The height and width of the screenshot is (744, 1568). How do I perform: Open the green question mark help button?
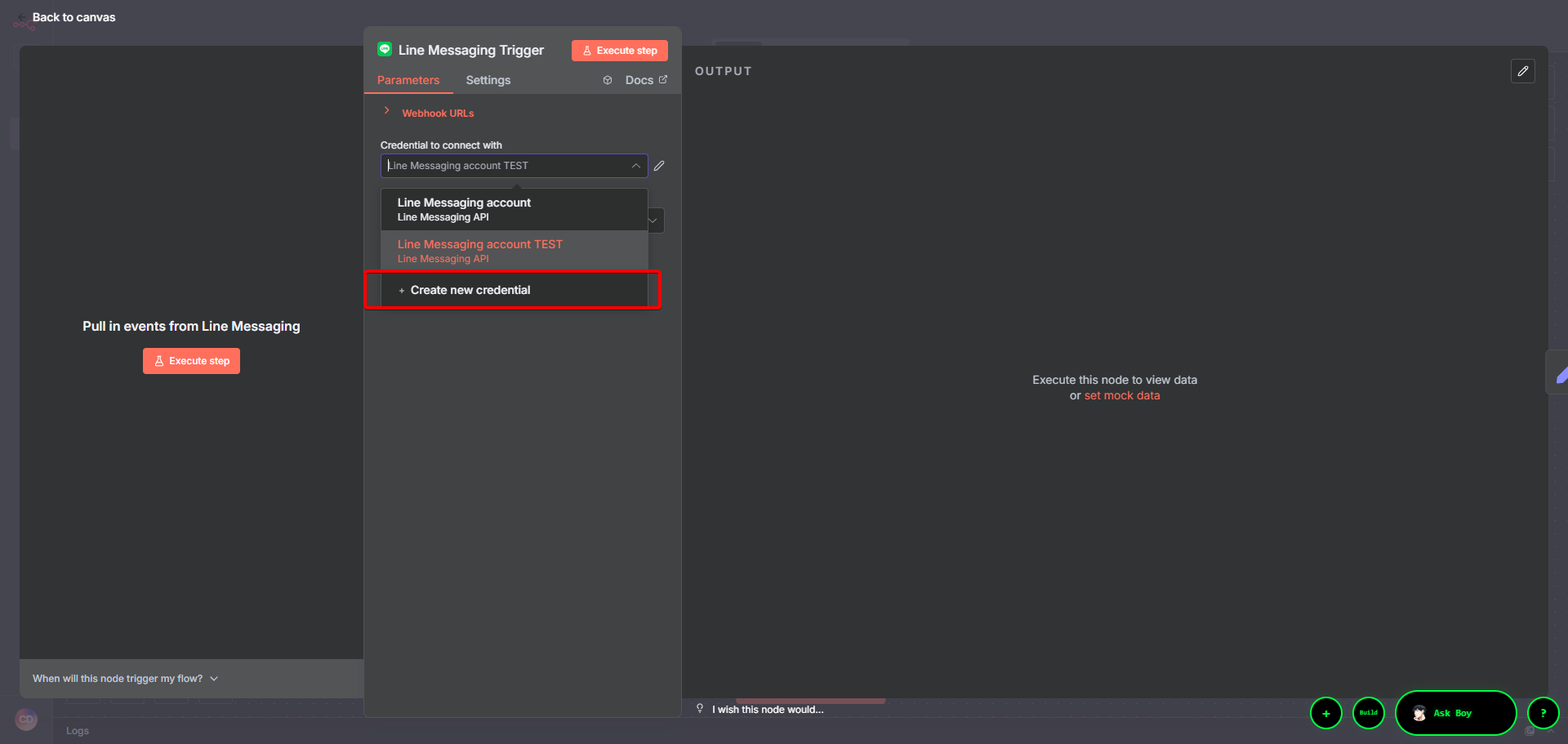pos(1543,713)
